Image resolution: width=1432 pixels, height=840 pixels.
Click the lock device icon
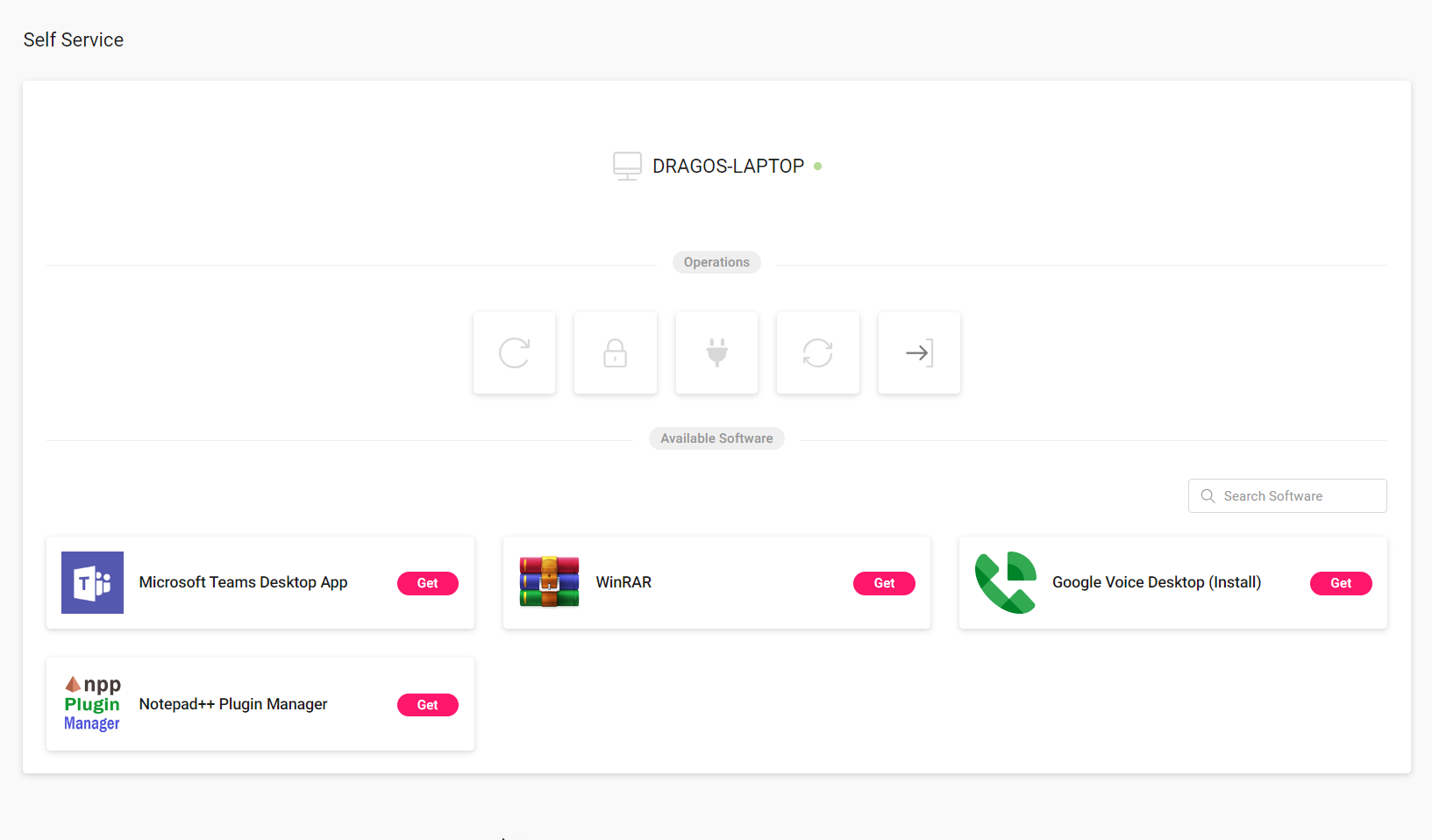coord(616,353)
